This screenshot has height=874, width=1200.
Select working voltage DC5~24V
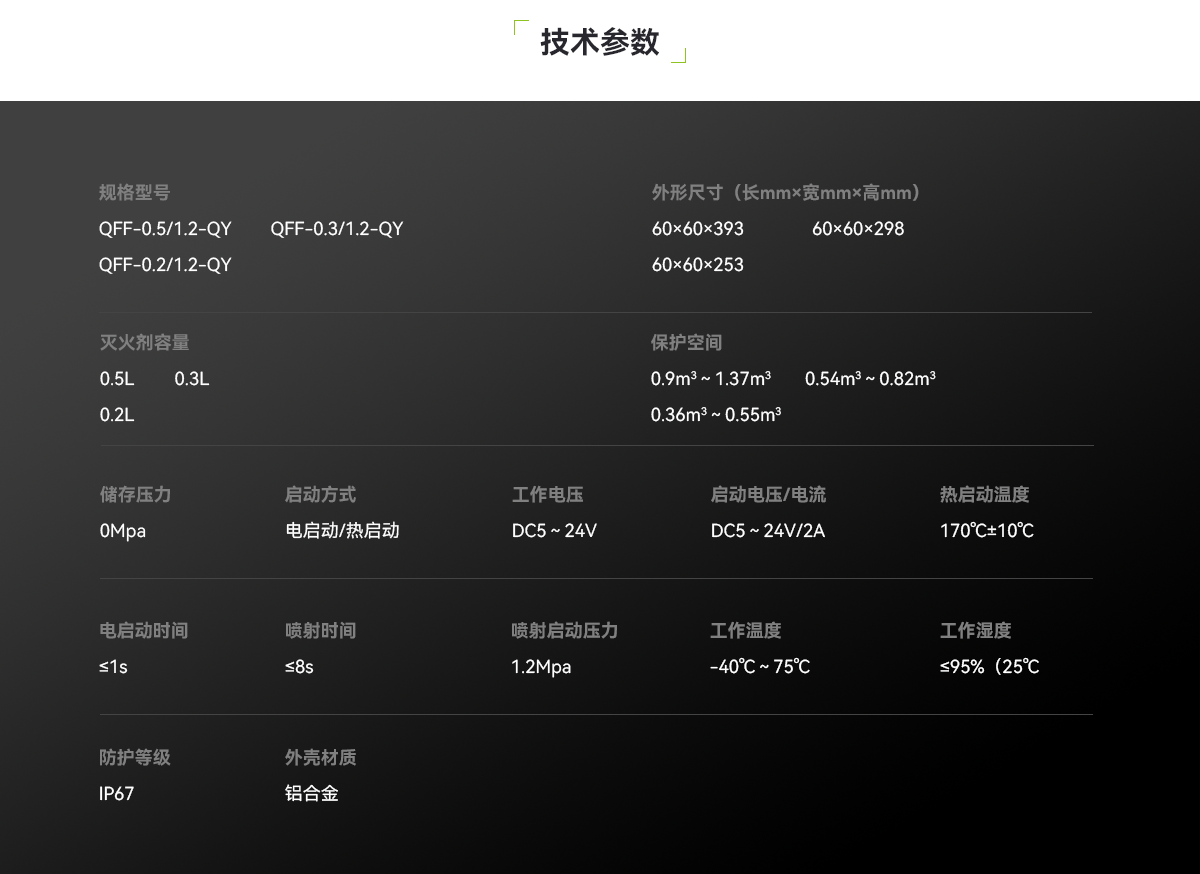tap(553, 530)
